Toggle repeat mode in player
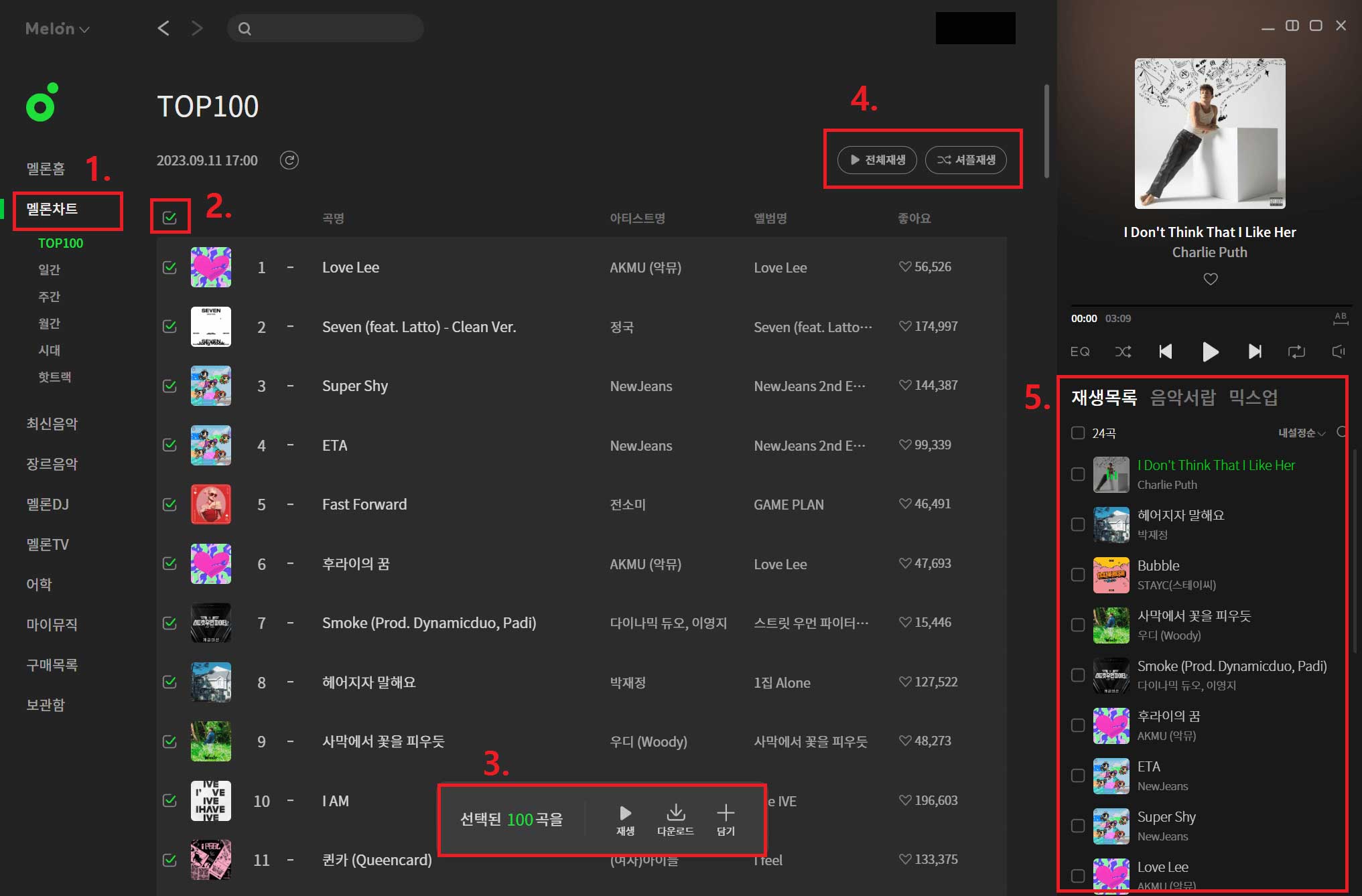Image resolution: width=1362 pixels, height=896 pixels. (x=1296, y=352)
